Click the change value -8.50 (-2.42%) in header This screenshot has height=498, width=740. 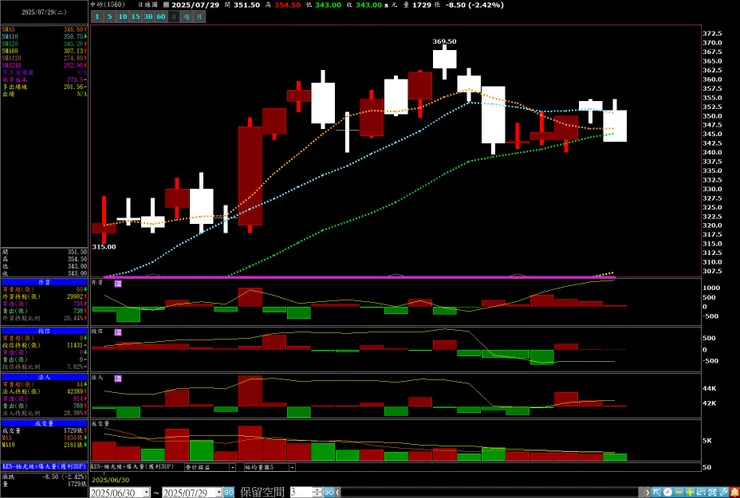coord(475,5)
